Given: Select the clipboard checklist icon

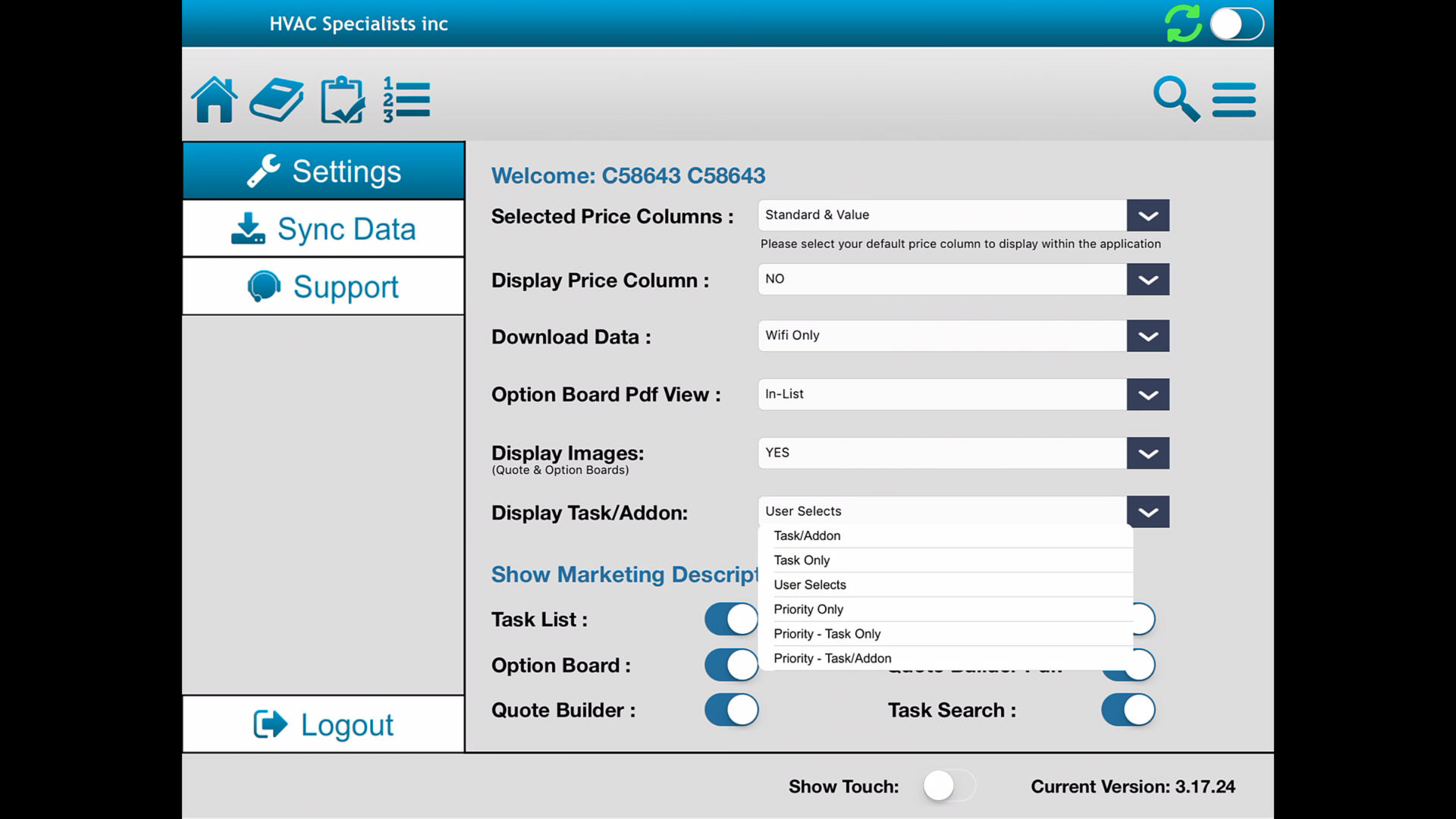Looking at the screenshot, I should [342, 99].
